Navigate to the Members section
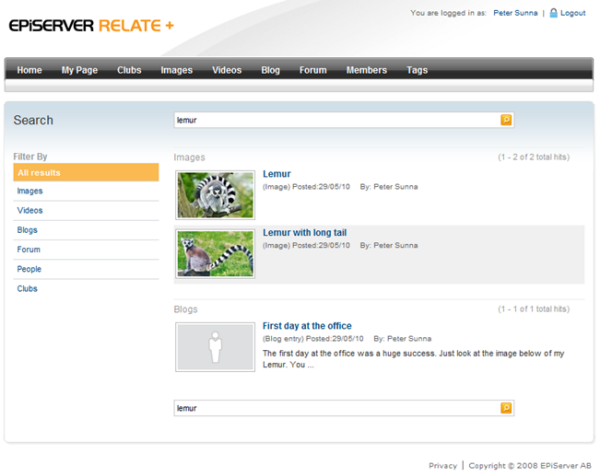 [x=366, y=70]
